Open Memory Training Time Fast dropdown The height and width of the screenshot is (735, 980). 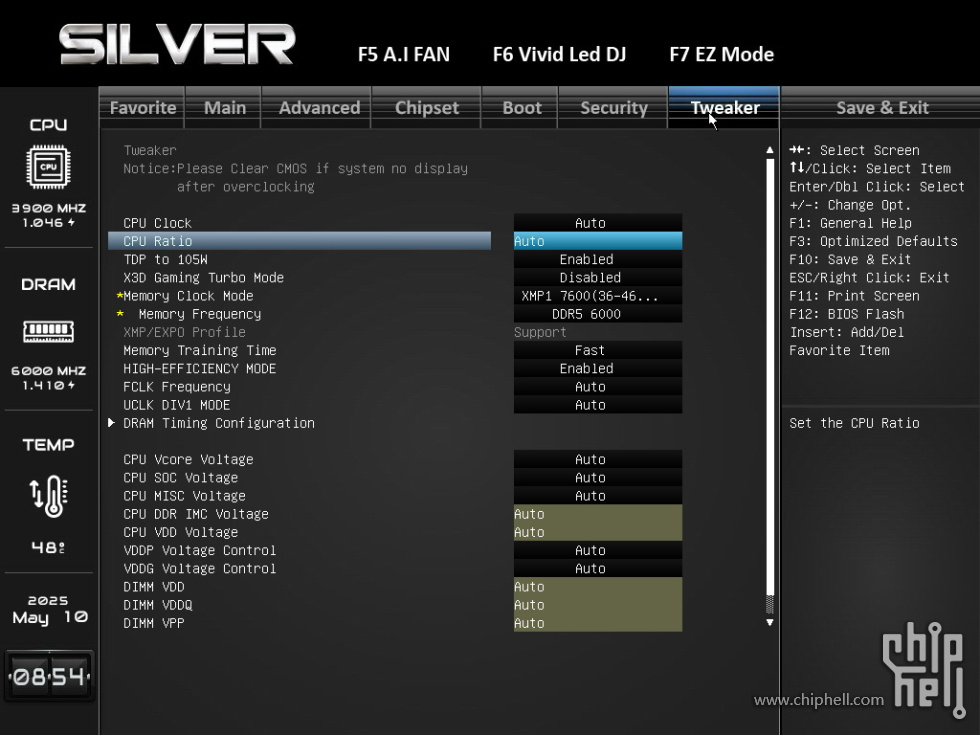tap(598, 350)
